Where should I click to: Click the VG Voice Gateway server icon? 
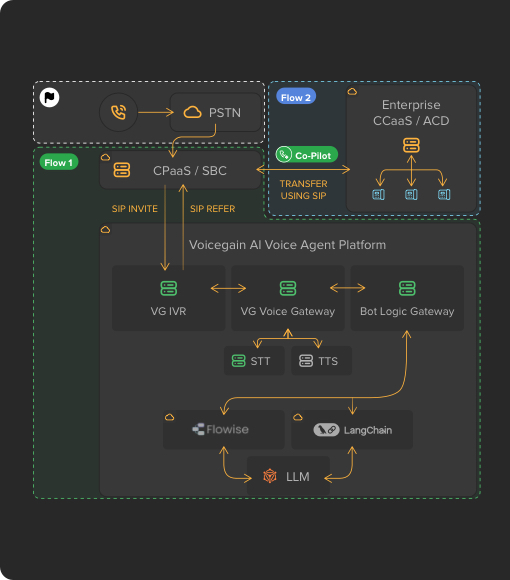click(x=288, y=288)
